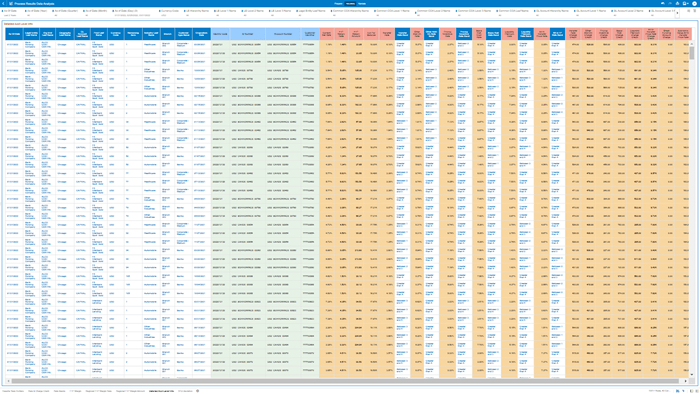Open the LE Level 1 Name filter
The height and width of the screenshot is (394, 700).
click(225, 11)
